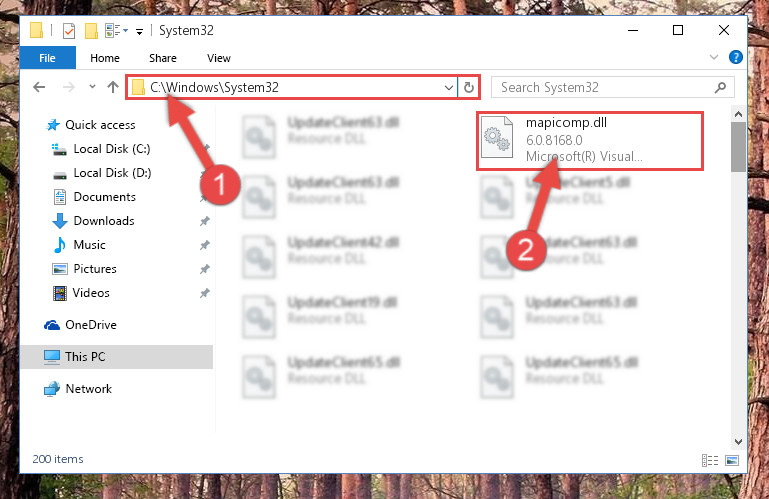Unpin Downloads from Quick access

coord(205,221)
